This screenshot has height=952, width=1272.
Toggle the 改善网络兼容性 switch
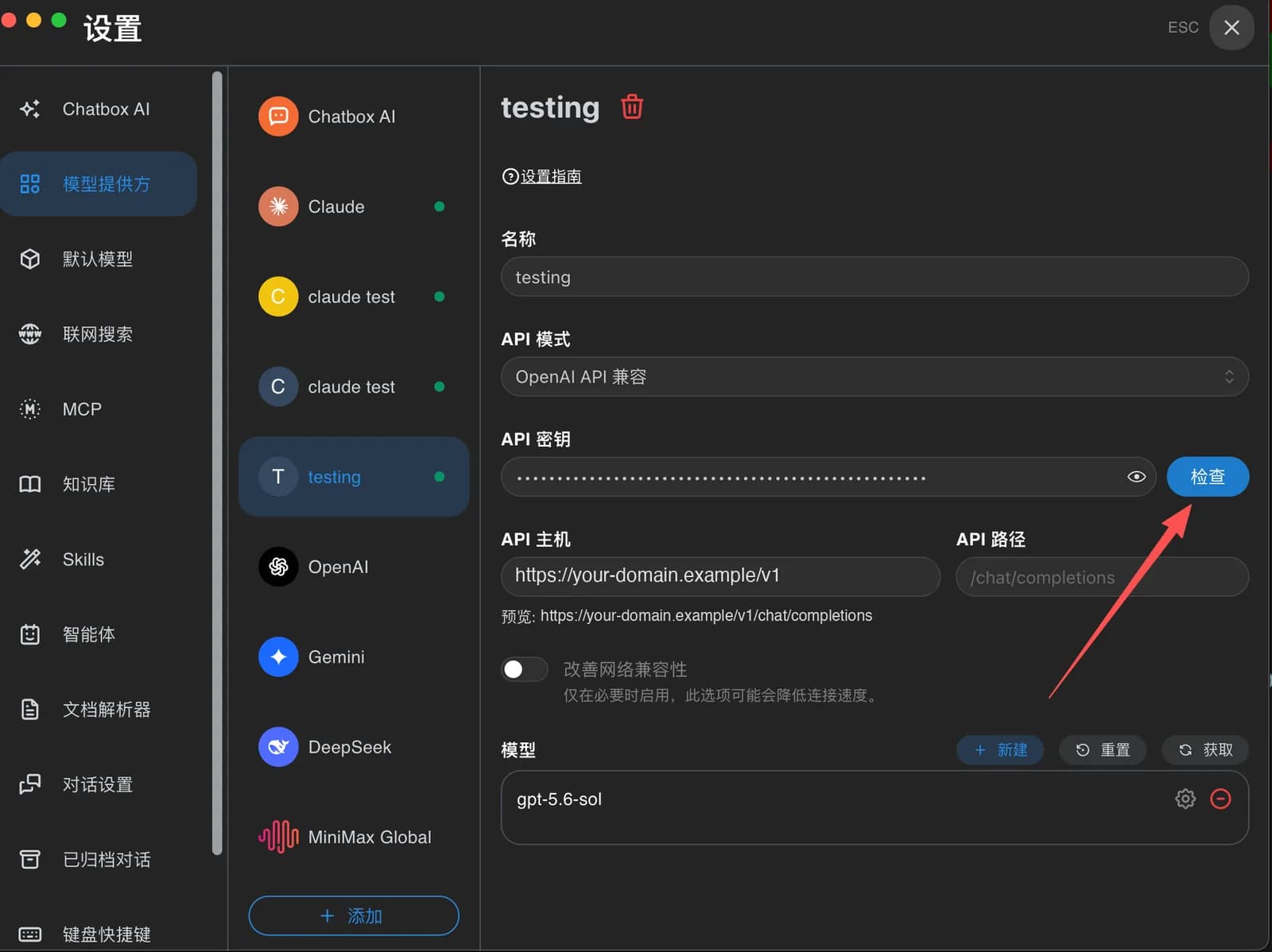point(525,669)
